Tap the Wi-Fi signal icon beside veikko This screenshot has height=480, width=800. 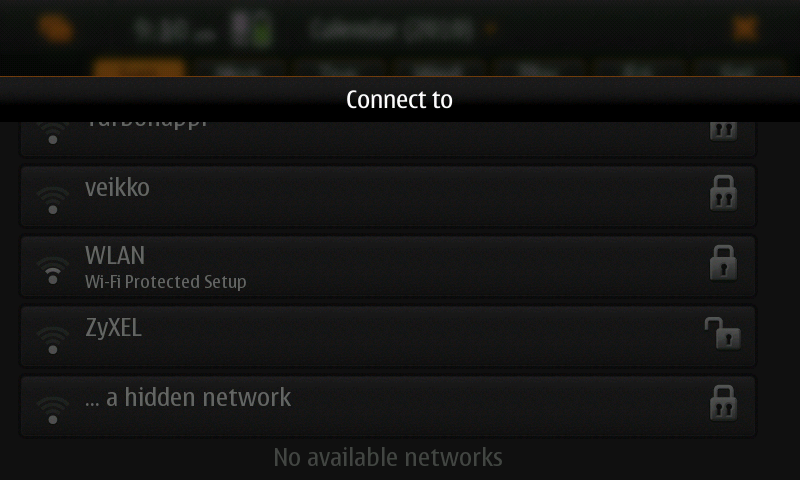point(53,200)
